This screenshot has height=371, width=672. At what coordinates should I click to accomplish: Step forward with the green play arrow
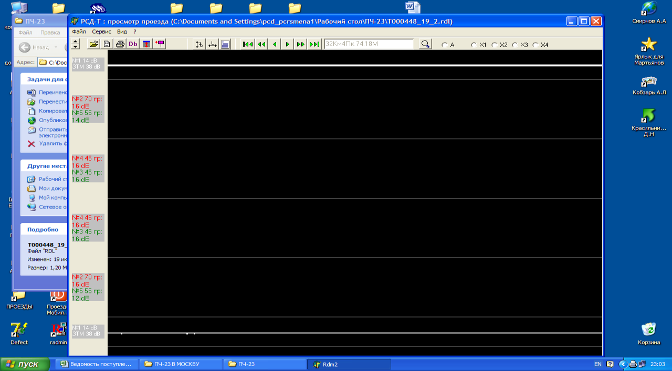click(288, 44)
